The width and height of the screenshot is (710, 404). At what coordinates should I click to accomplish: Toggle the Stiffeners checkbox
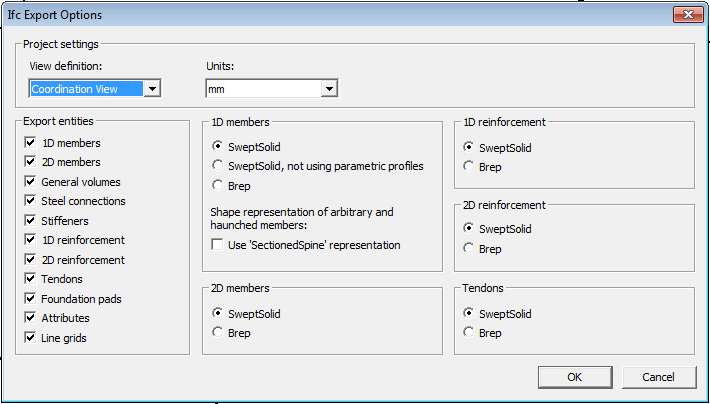(30, 221)
